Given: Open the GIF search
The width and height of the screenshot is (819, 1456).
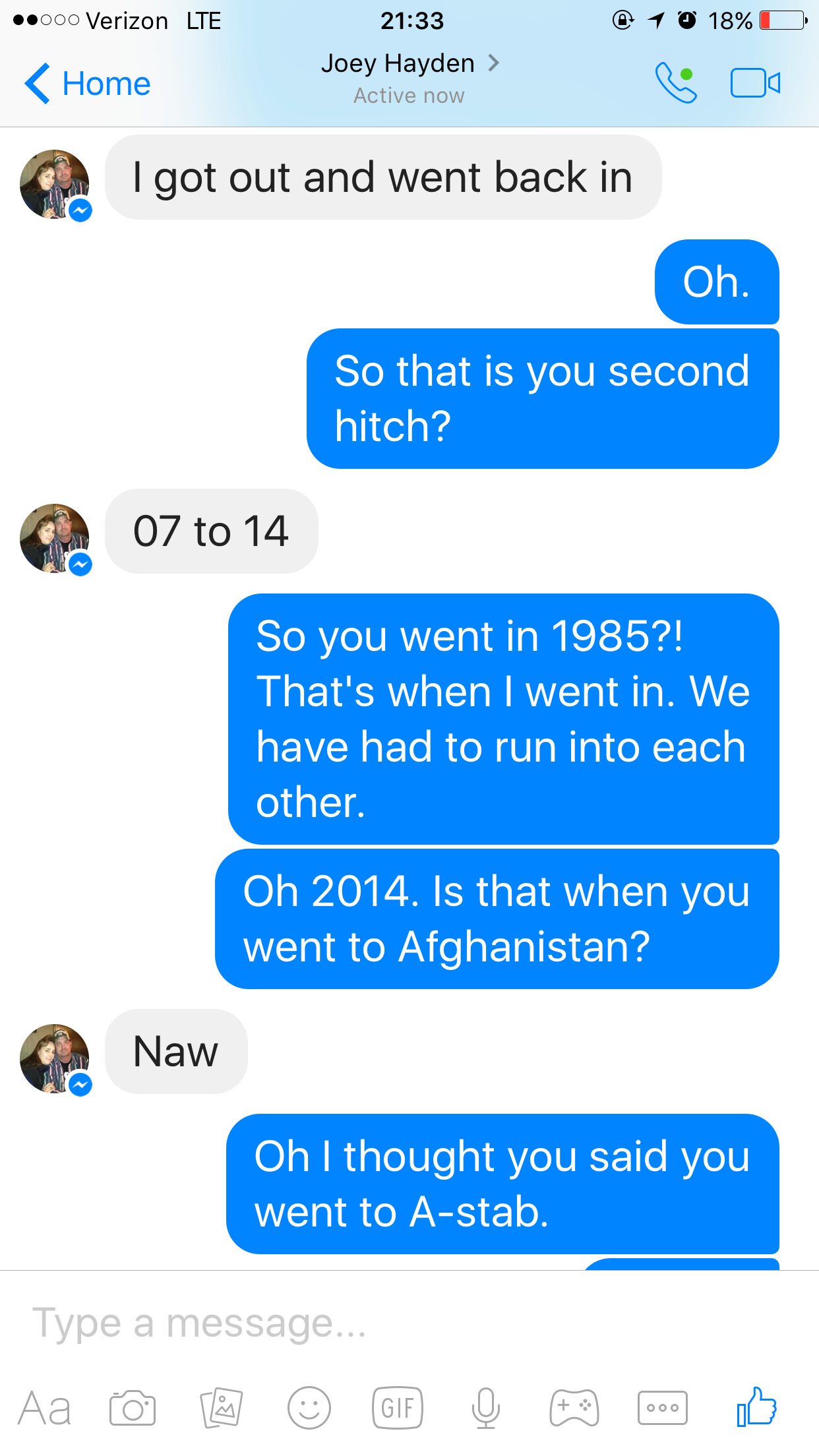Looking at the screenshot, I should click(398, 1408).
